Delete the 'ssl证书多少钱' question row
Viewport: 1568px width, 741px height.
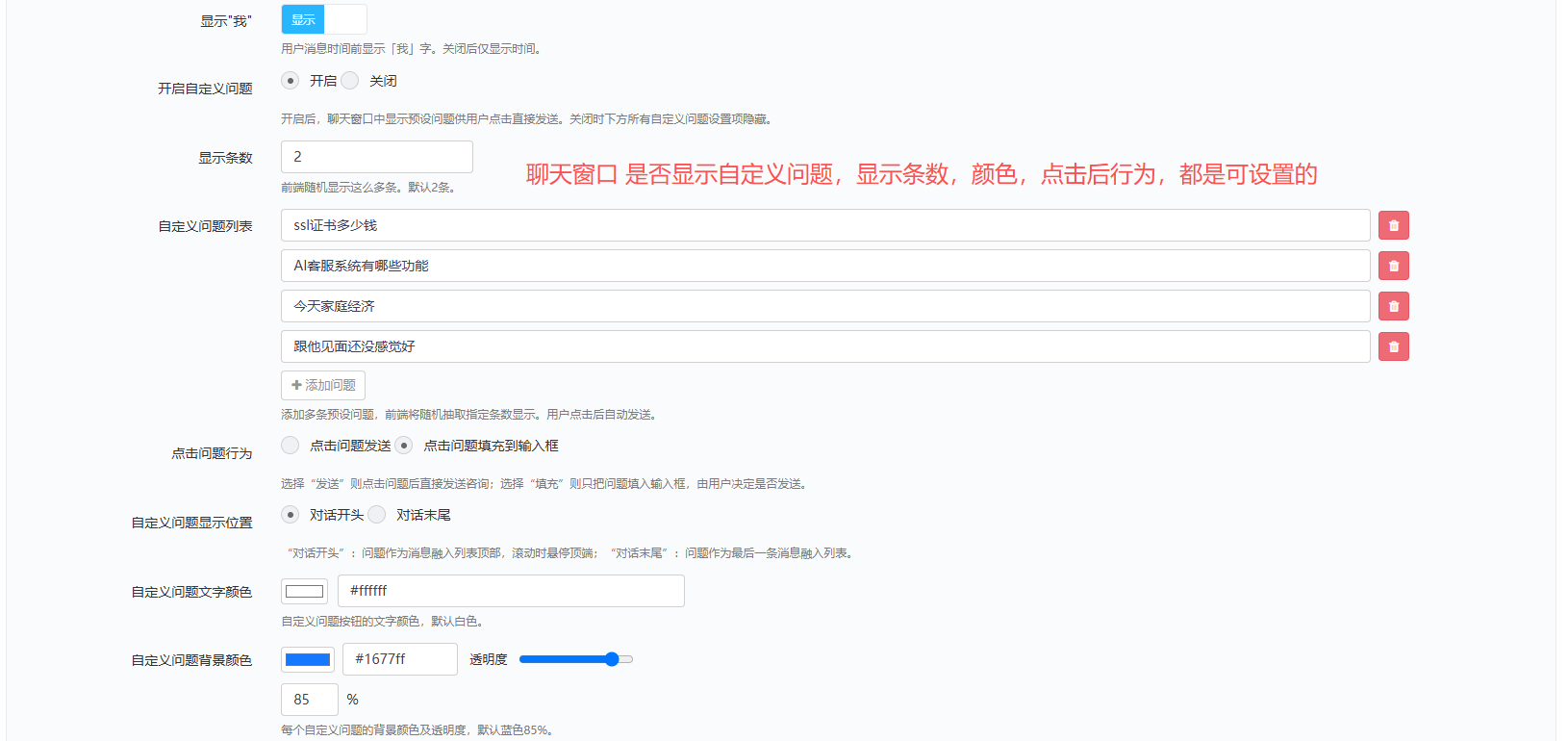pyautogui.click(x=1393, y=225)
